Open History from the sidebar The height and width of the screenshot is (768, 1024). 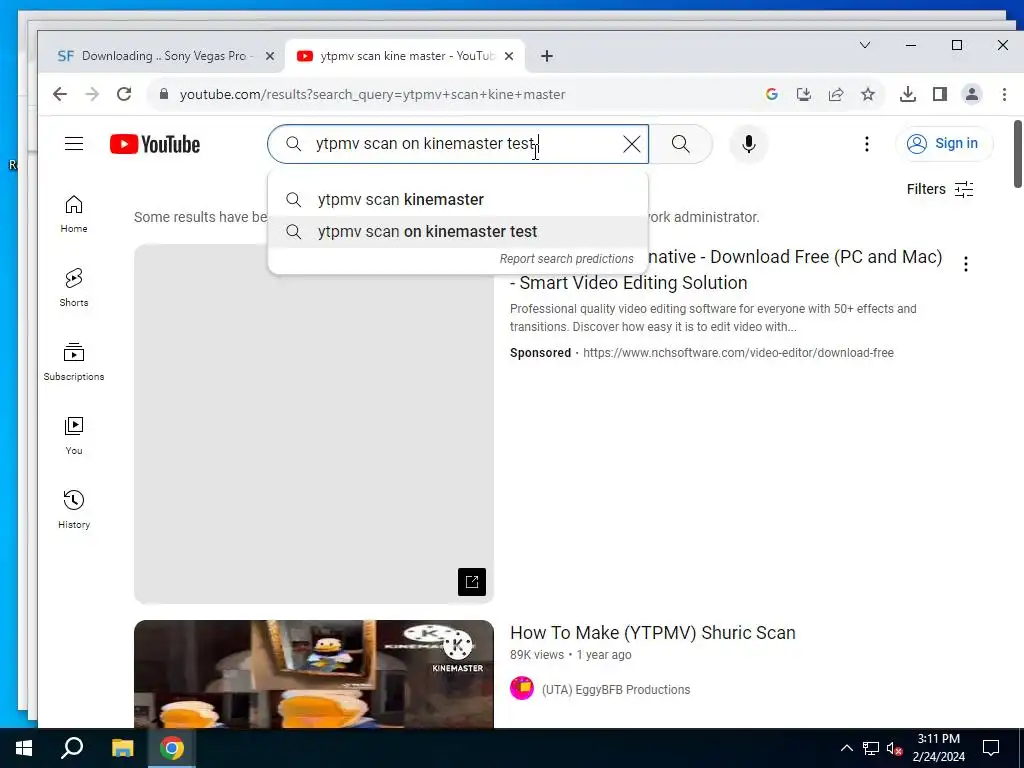click(74, 509)
